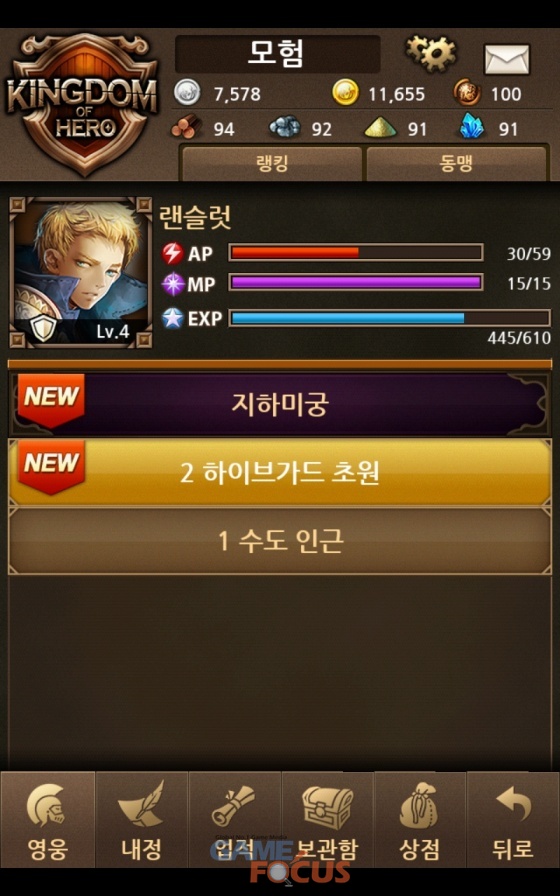The image size is (560, 896).
Task: Open the mail envelope icon
Action: coord(507,59)
